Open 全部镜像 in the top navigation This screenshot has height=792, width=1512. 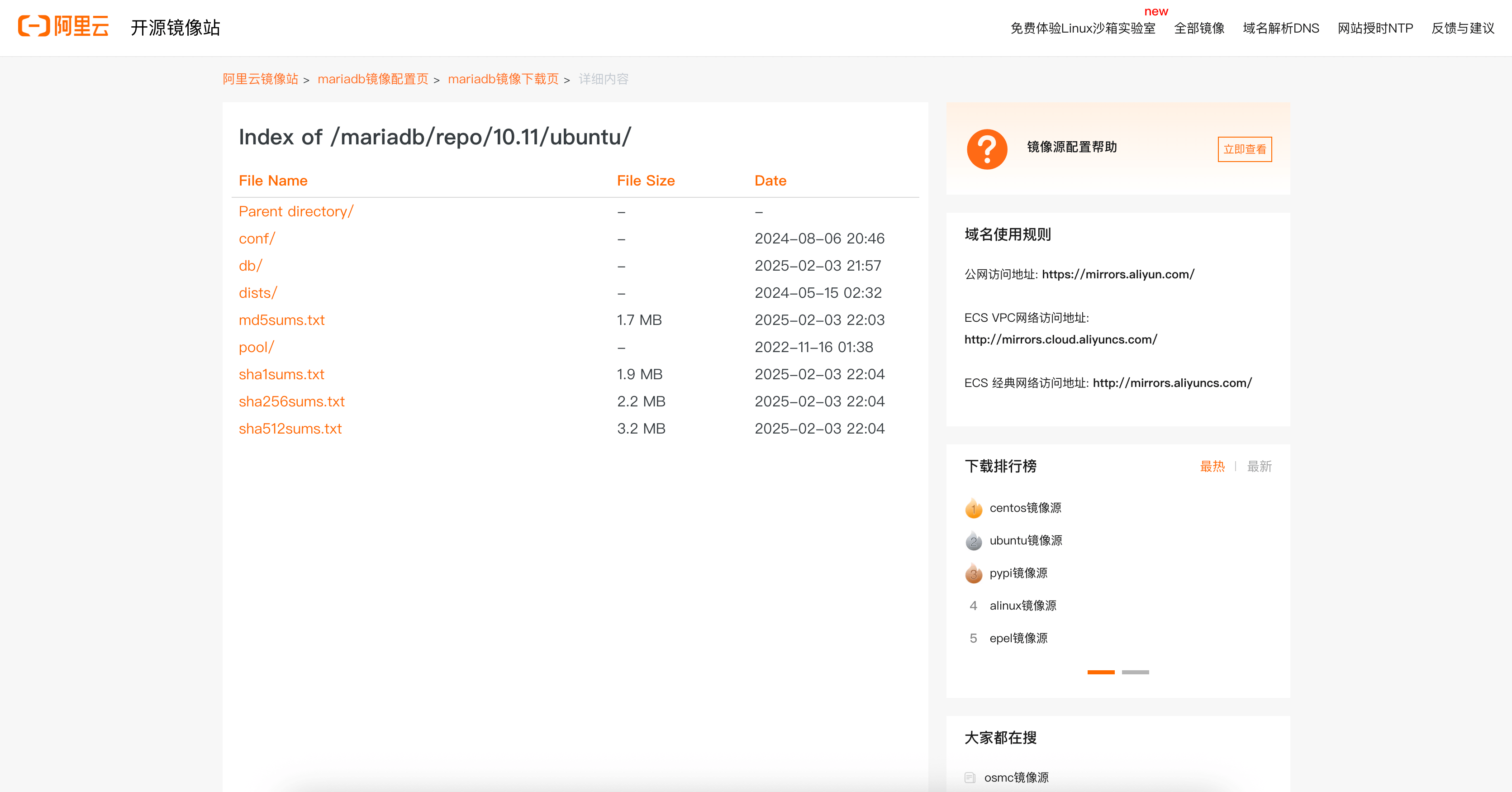1198,28
